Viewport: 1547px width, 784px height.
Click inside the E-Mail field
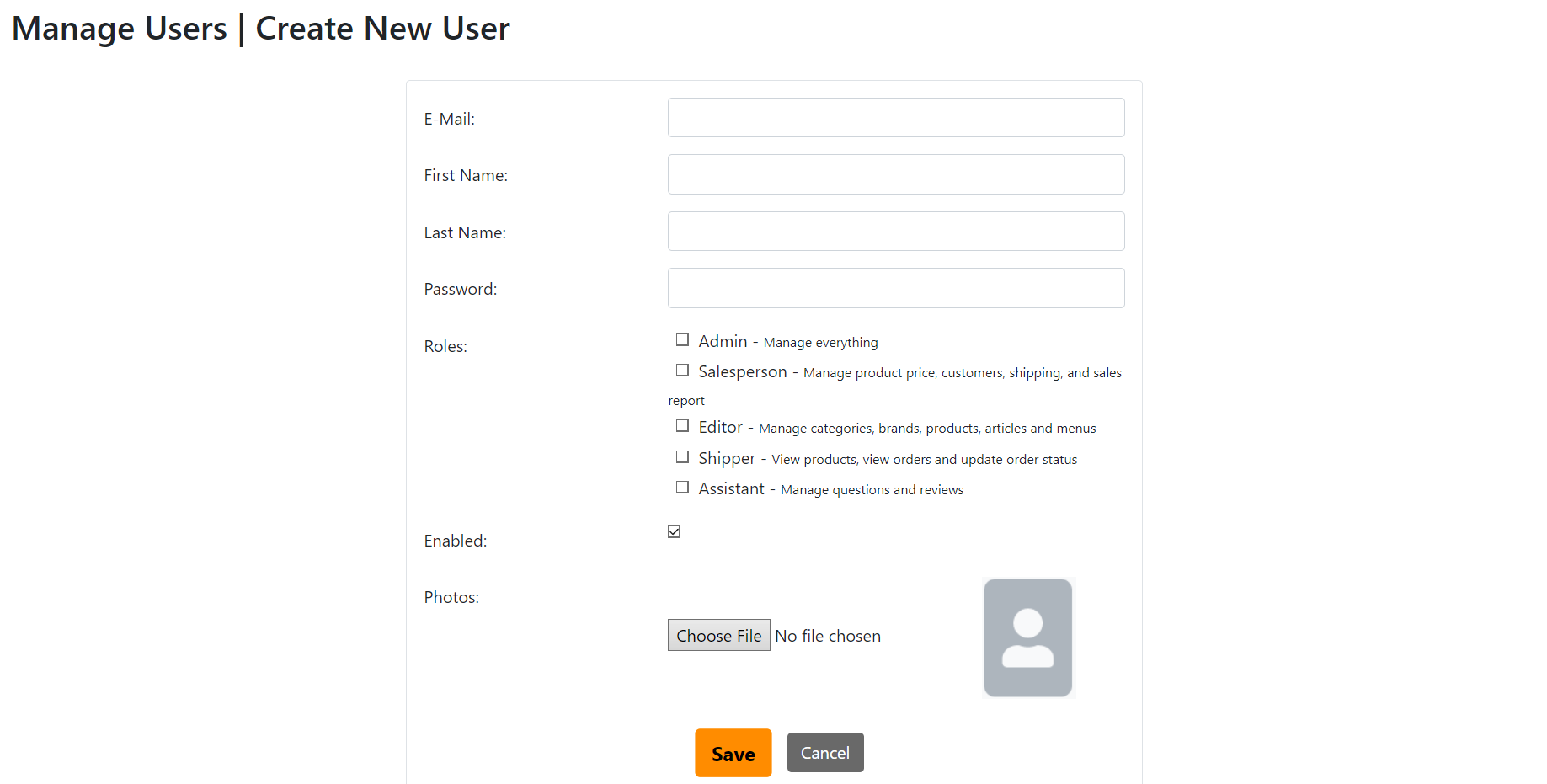[895, 117]
